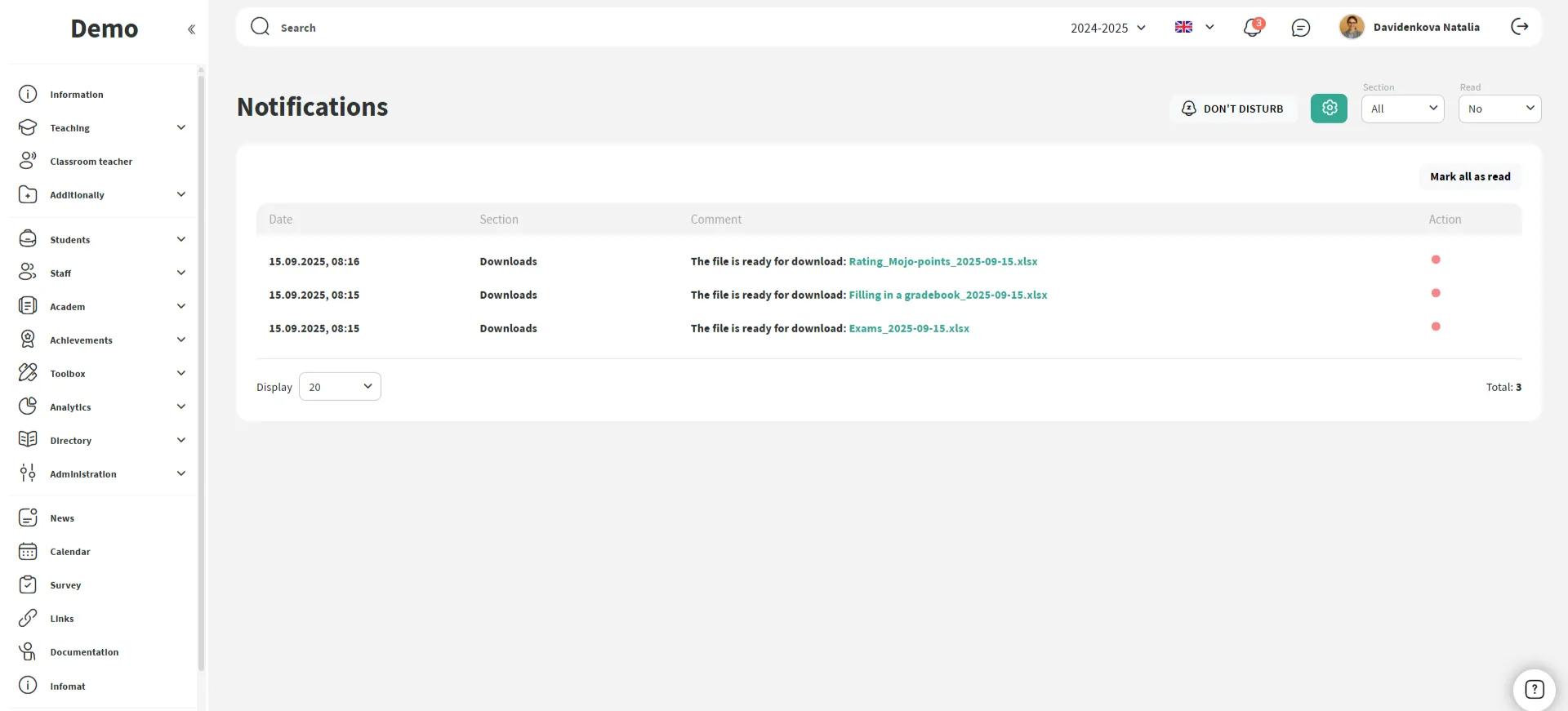Open notification settings gear button
The image size is (1568, 711).
(1329, 108)
